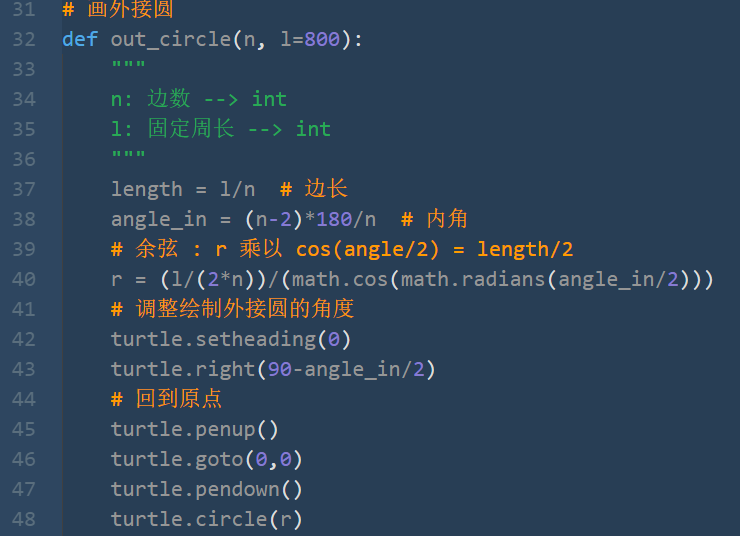This screenshot has width=740, height=536.
Task: Place cursor on the length variable assignment
Action: tap(146, 189)
